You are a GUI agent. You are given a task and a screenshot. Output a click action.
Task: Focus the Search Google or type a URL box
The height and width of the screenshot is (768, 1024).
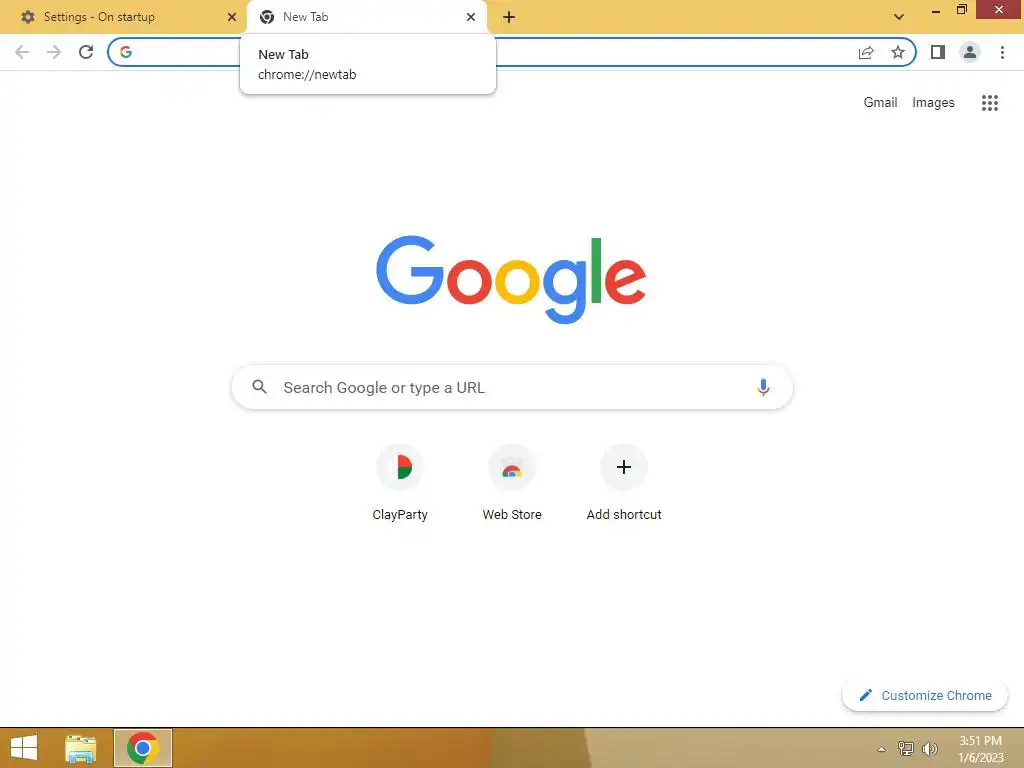click(512, 387)
